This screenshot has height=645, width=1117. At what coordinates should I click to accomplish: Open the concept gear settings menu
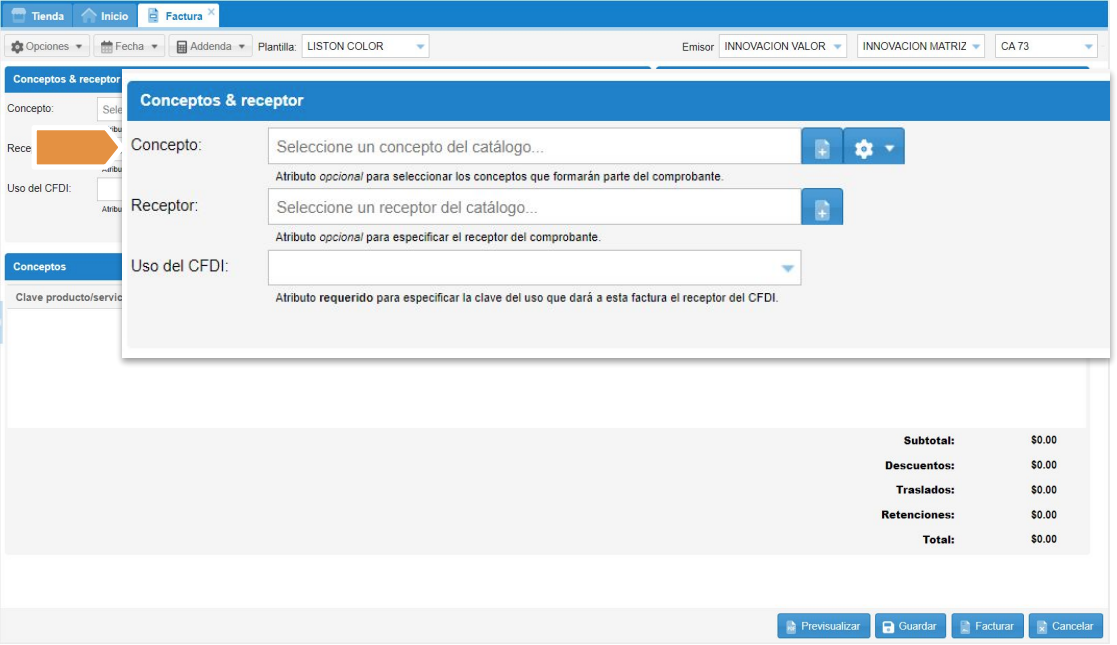click(x=874, y=148)
